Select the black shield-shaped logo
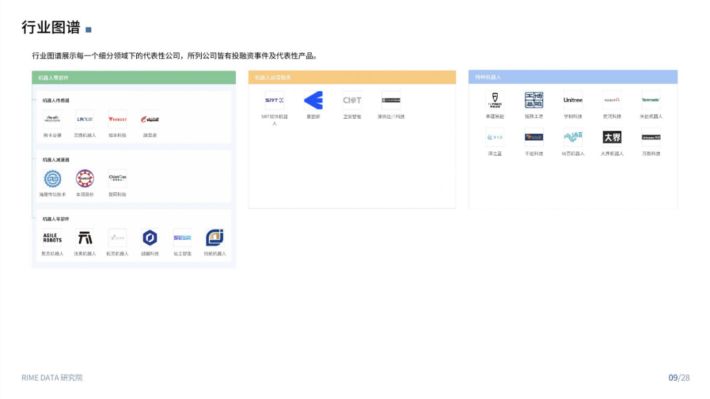This screenshot has height=399, width=710. (x=495, y=100)
